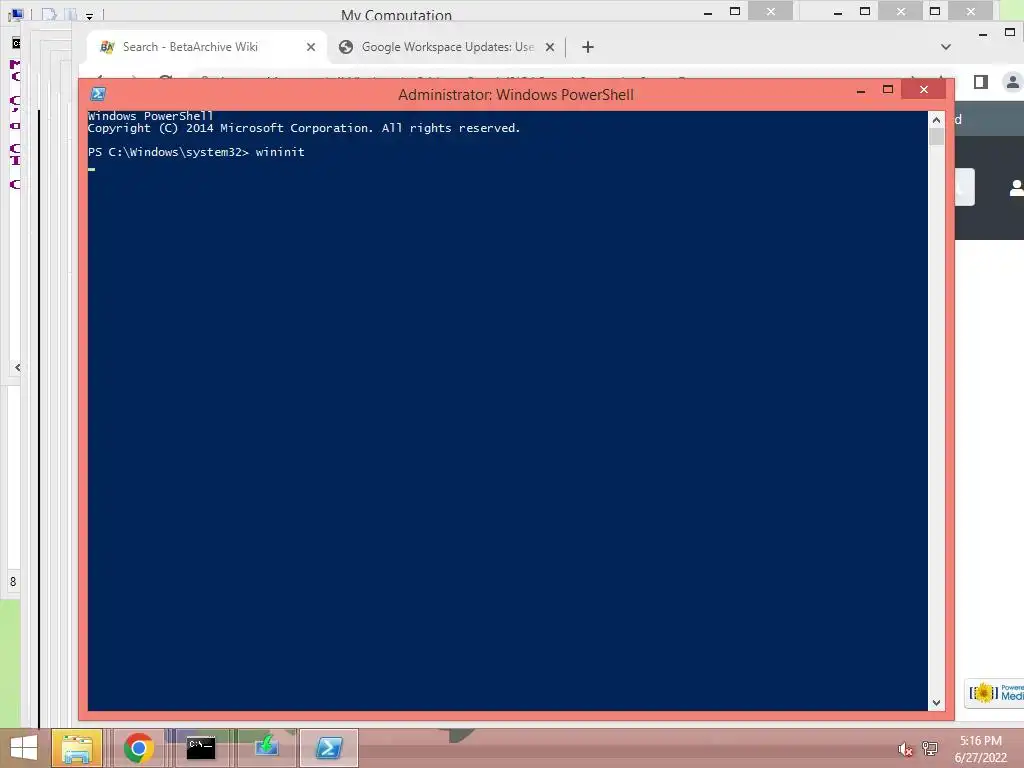Click the PowerShell copyright line
Viewport: 1024px width, 768px height.
pyautogui.click(x=304, y=129)
